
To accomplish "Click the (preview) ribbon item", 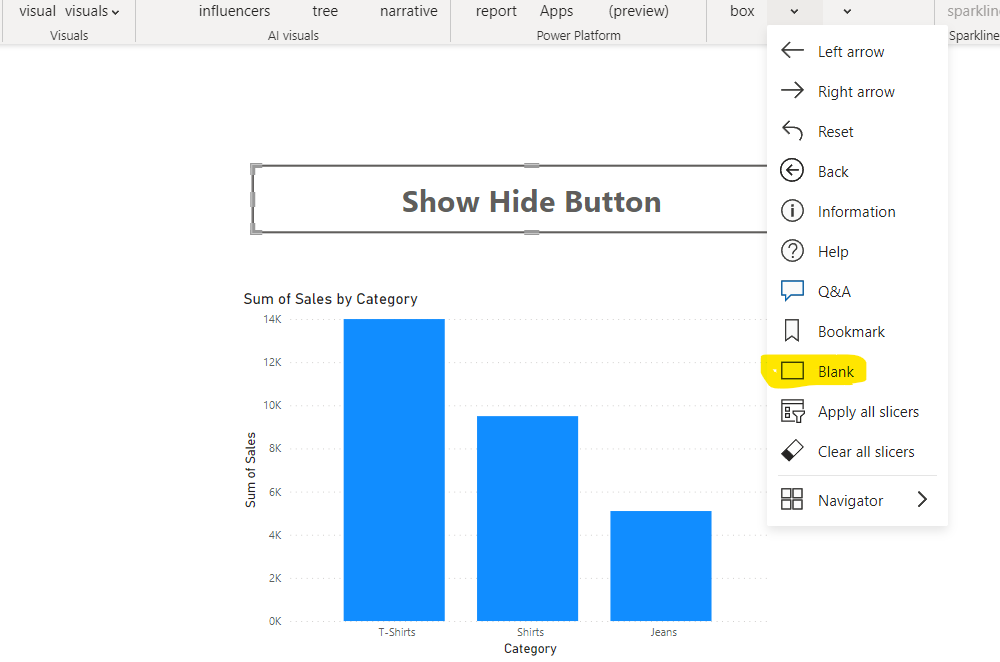I will click(x=638, y=11).
